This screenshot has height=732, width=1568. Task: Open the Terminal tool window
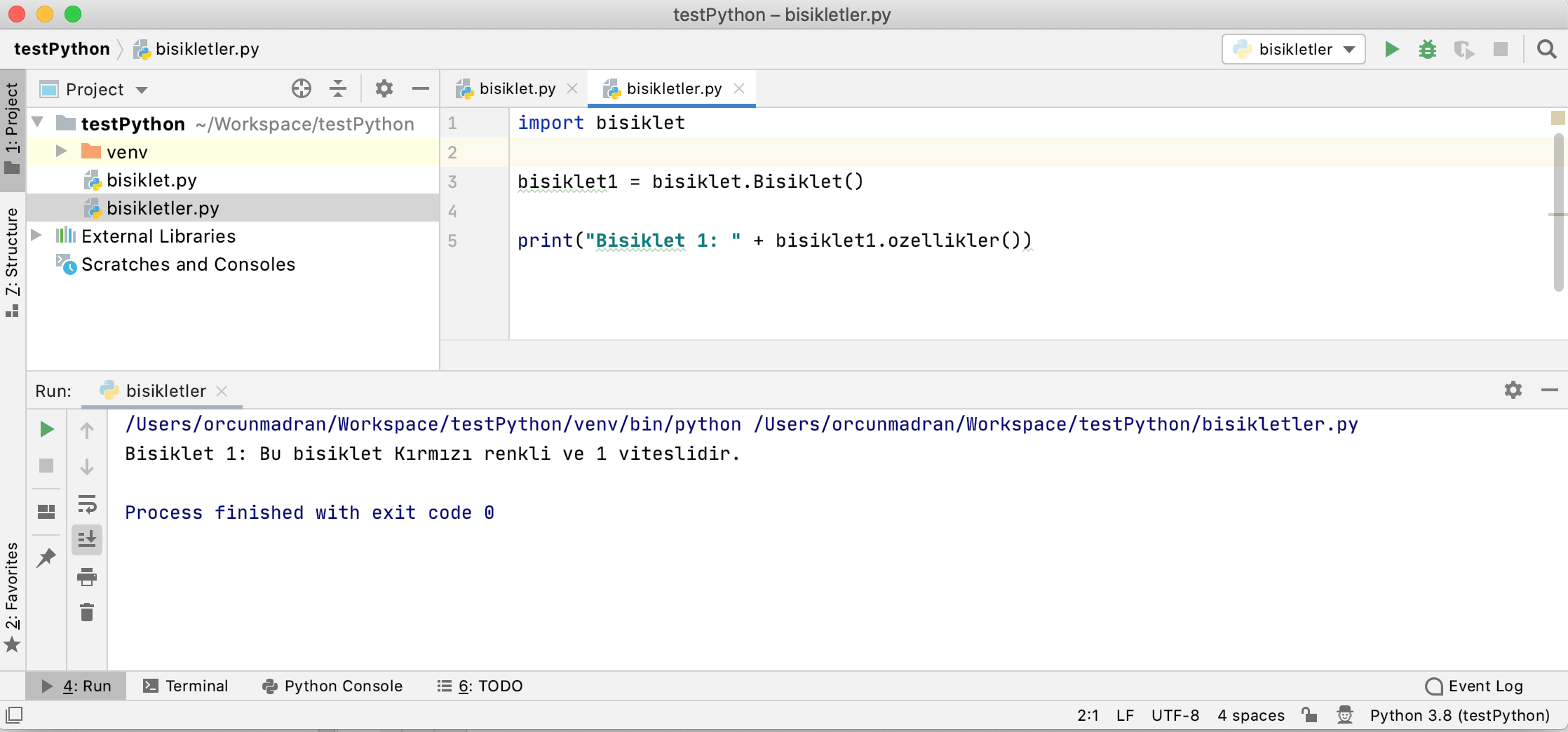tap(186, 686)
